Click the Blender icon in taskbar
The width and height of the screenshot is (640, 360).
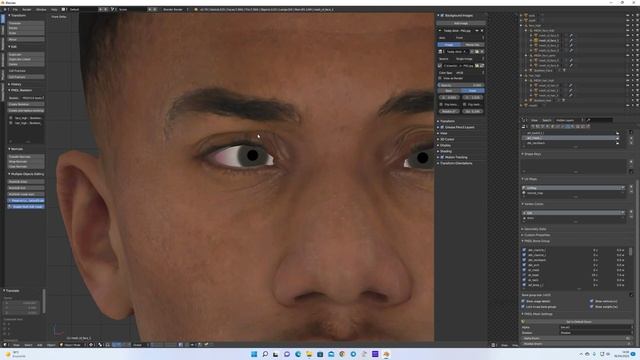click(x=386, y=354)
